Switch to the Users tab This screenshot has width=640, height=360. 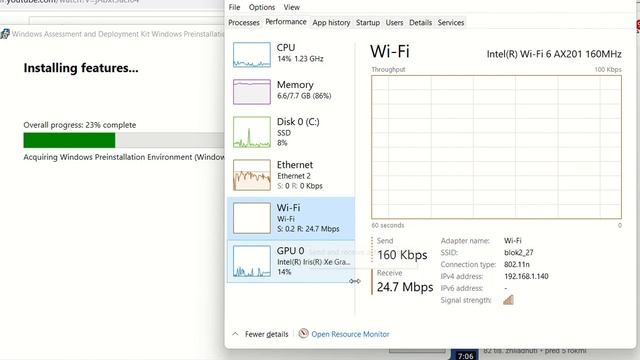(x=394, y=23)
